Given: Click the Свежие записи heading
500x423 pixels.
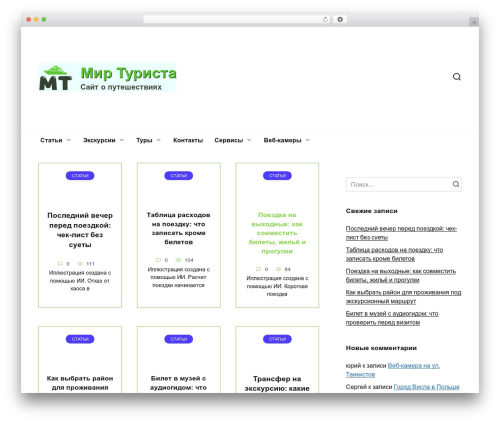Looking at the screenshot, I should tap(371, 211).
